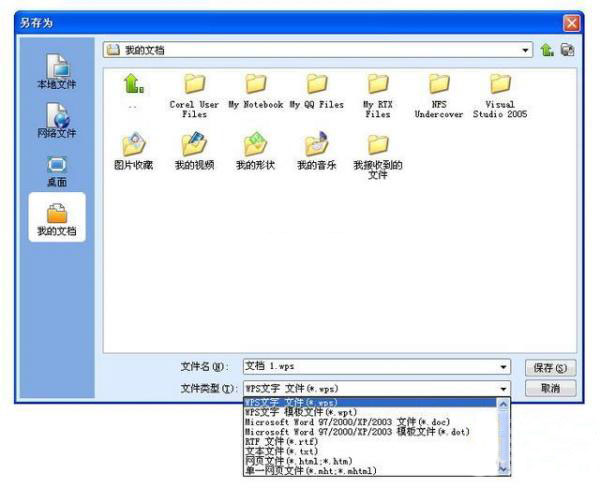Expand the 我的文档 location dropdown

point(525,50)
